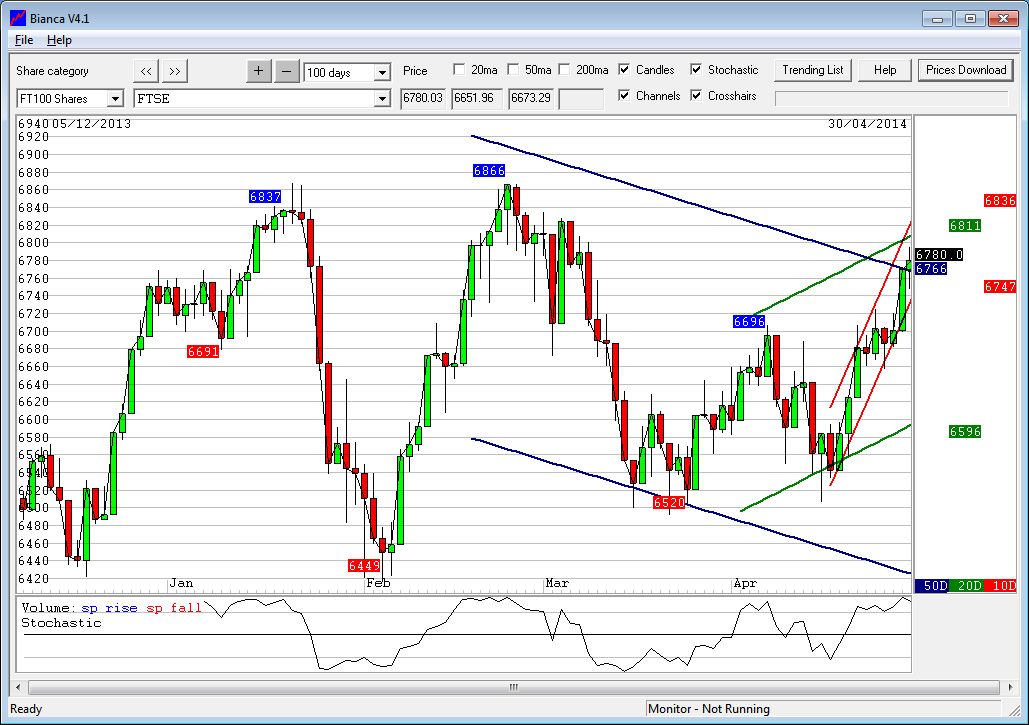This screenshot has height=725, width=1029.
Task: Click the plus zoom-in button
Action: point(258,70)
